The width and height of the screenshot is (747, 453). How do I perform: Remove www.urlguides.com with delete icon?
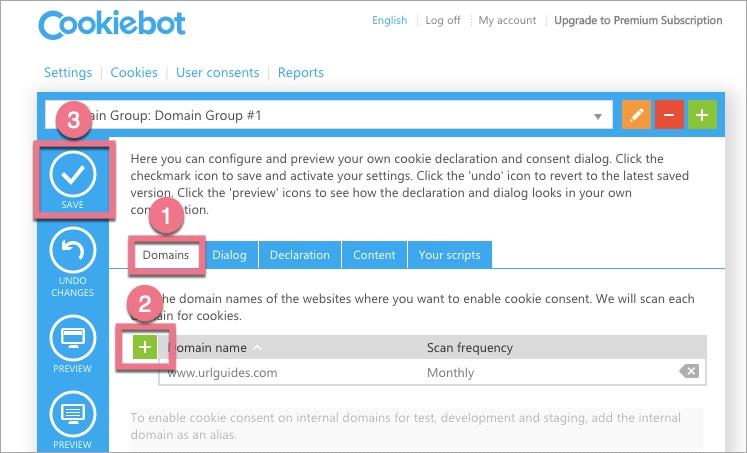[688, 371]
